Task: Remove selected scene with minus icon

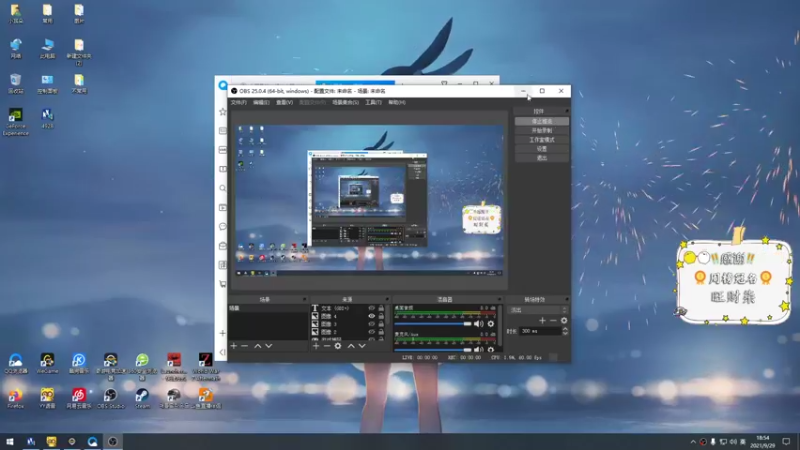Action: click(x=244, y=346)
